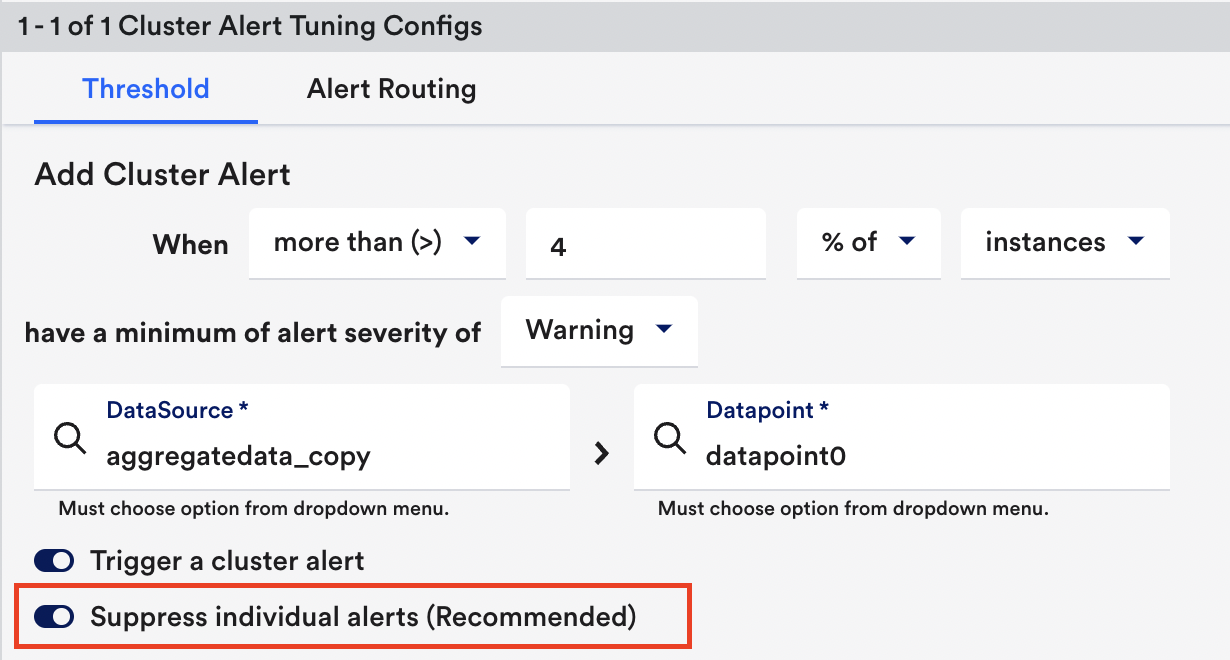Open the '% of' unit dropdown
The width and height of the screenshot is (1230, 660).
pyautogui.click(x=868, y=242)
